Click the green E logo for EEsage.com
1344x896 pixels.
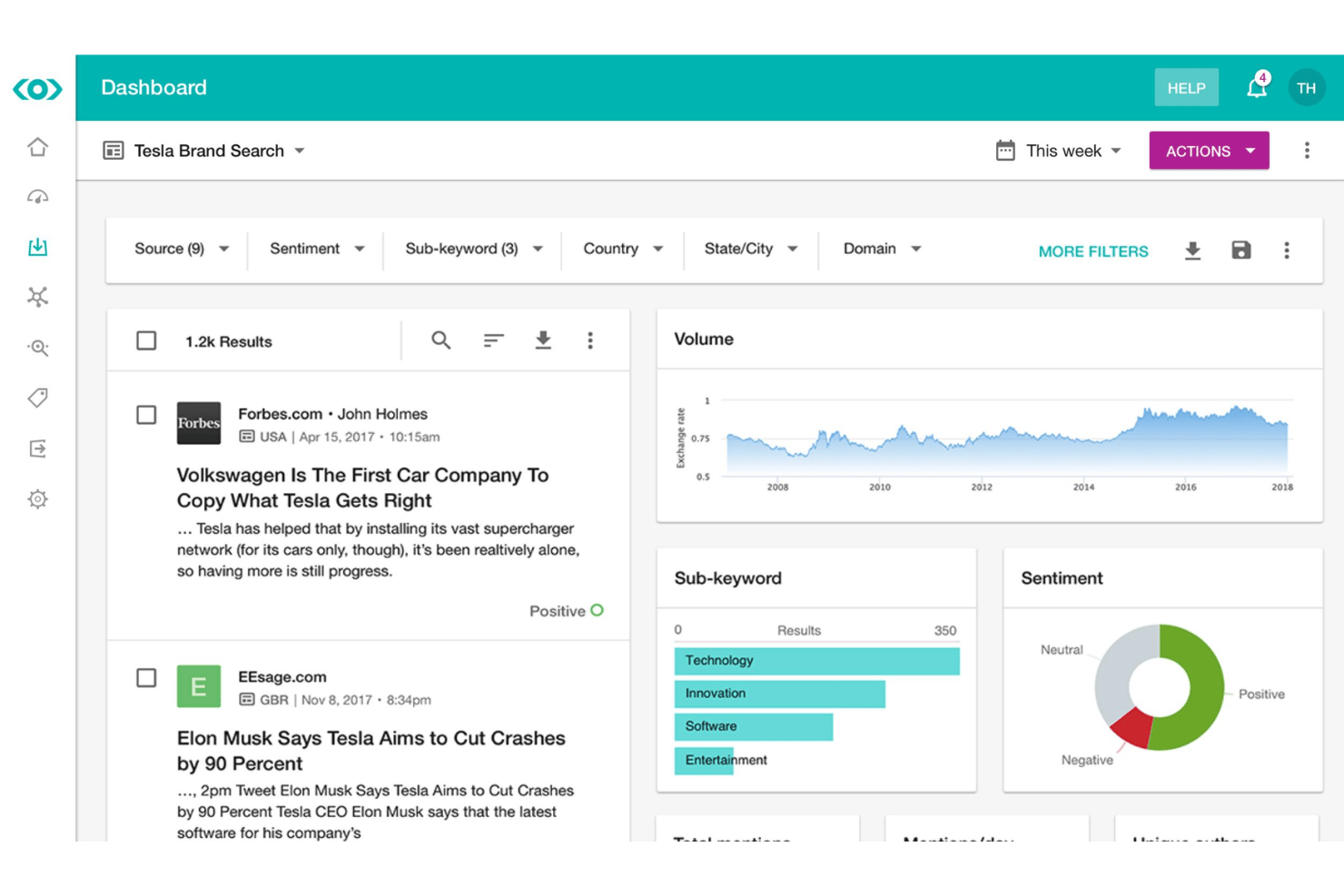[199, 686]
